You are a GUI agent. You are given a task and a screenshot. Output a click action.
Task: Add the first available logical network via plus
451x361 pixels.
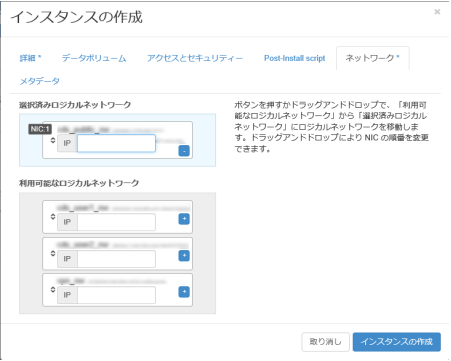point(184,219)
